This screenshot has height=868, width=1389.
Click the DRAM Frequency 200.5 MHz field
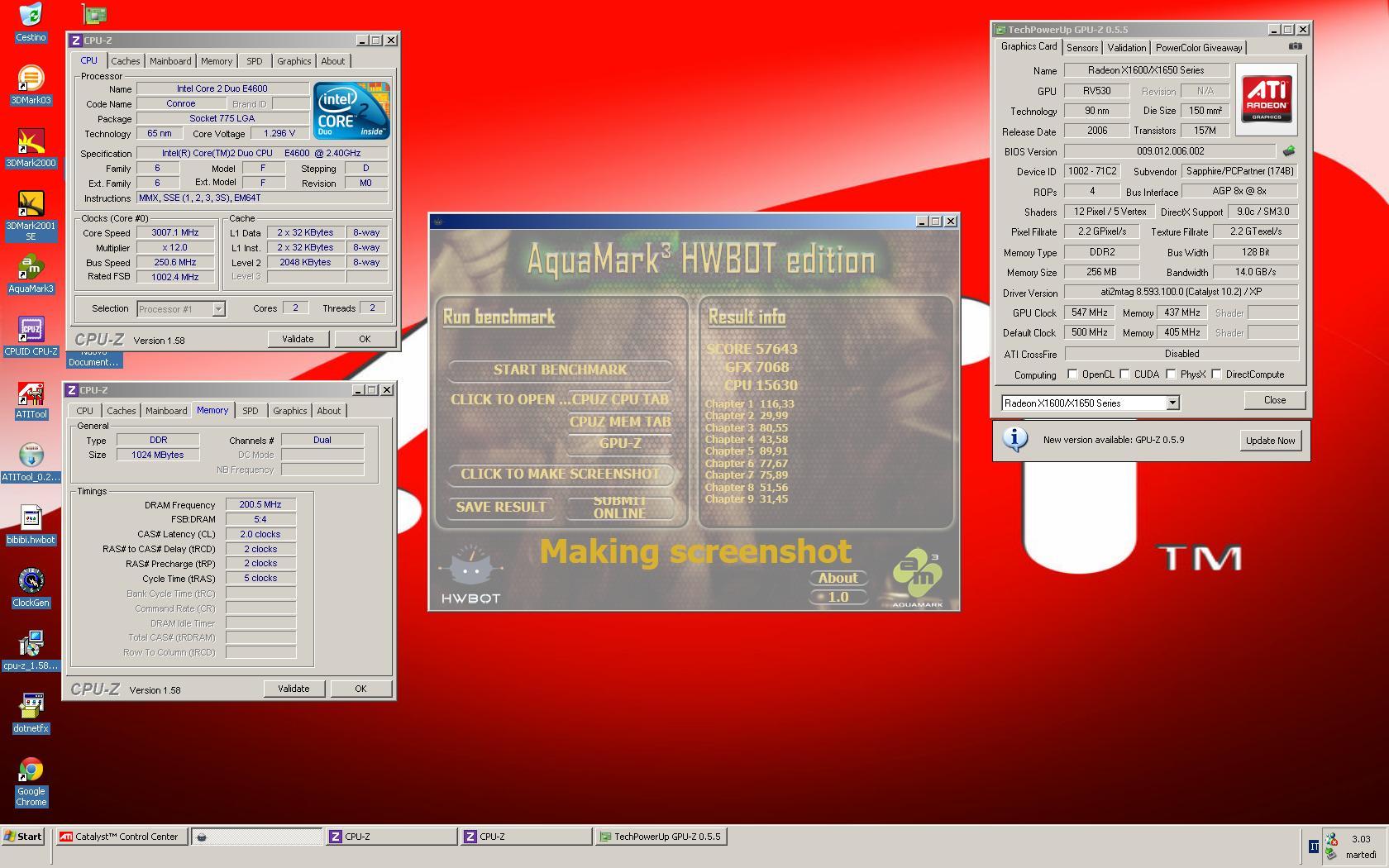pyautogui.click(x=260, y=504)
